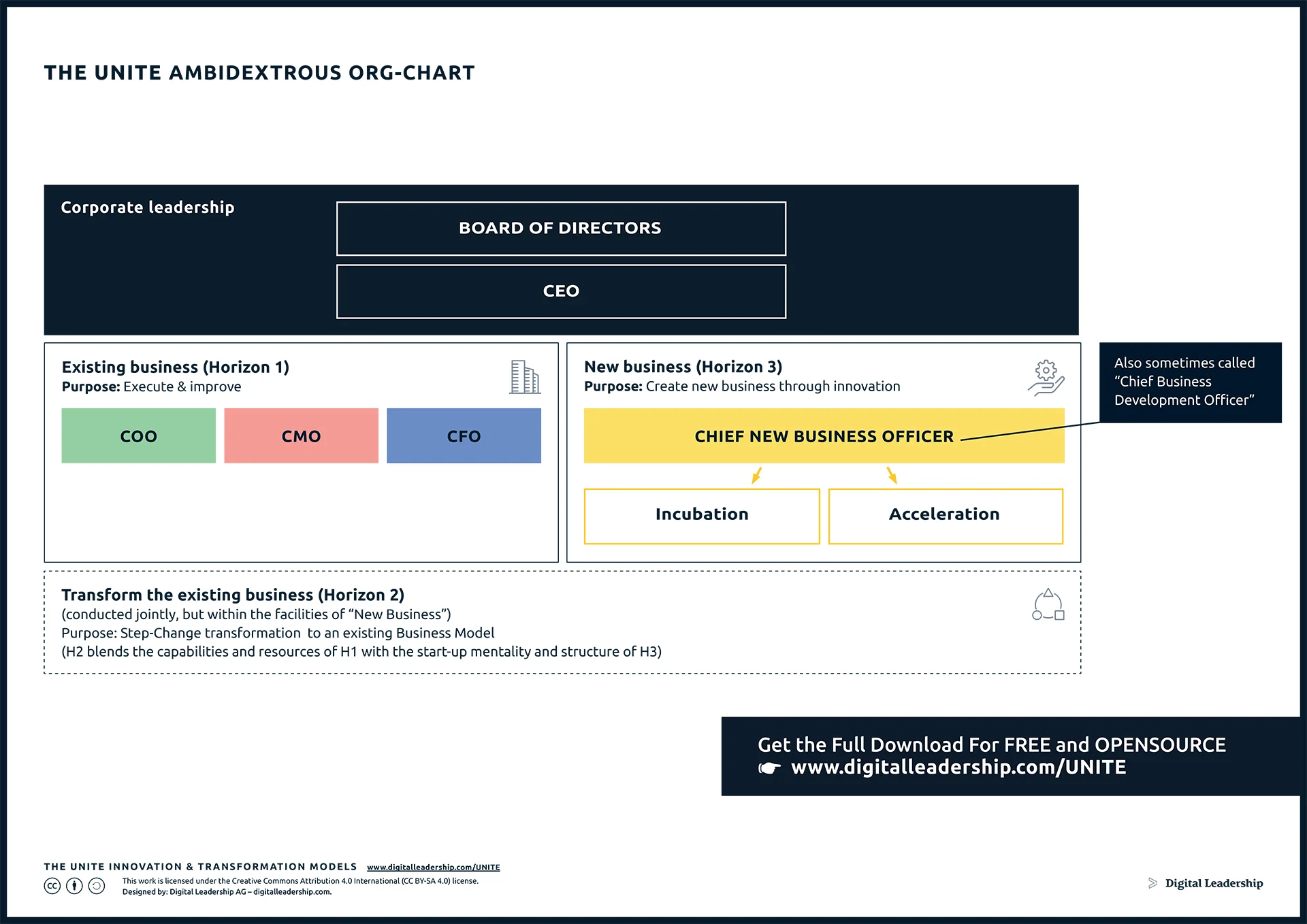This screenshot has width=1307, height=924.
Task: Click the blue CFO block
Action: click(x=464, y=436)
